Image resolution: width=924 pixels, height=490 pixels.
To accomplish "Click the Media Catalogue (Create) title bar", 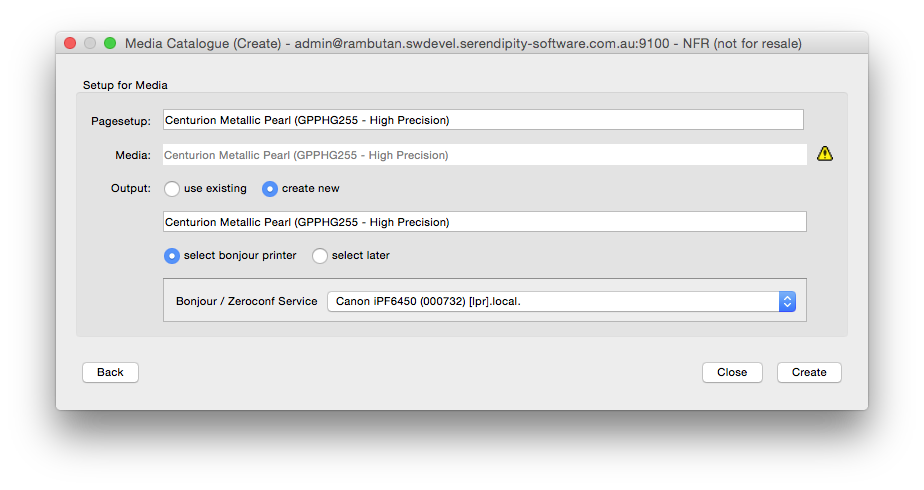I will pos(462,43).
